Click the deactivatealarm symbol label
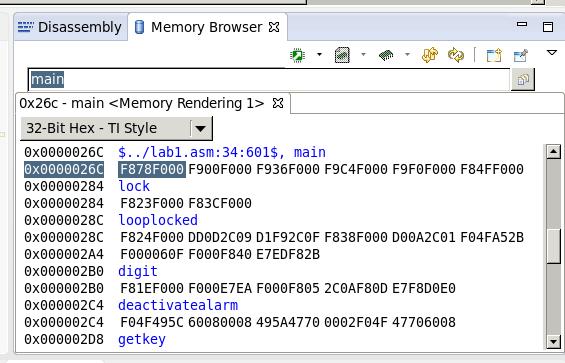 point(178,305)
